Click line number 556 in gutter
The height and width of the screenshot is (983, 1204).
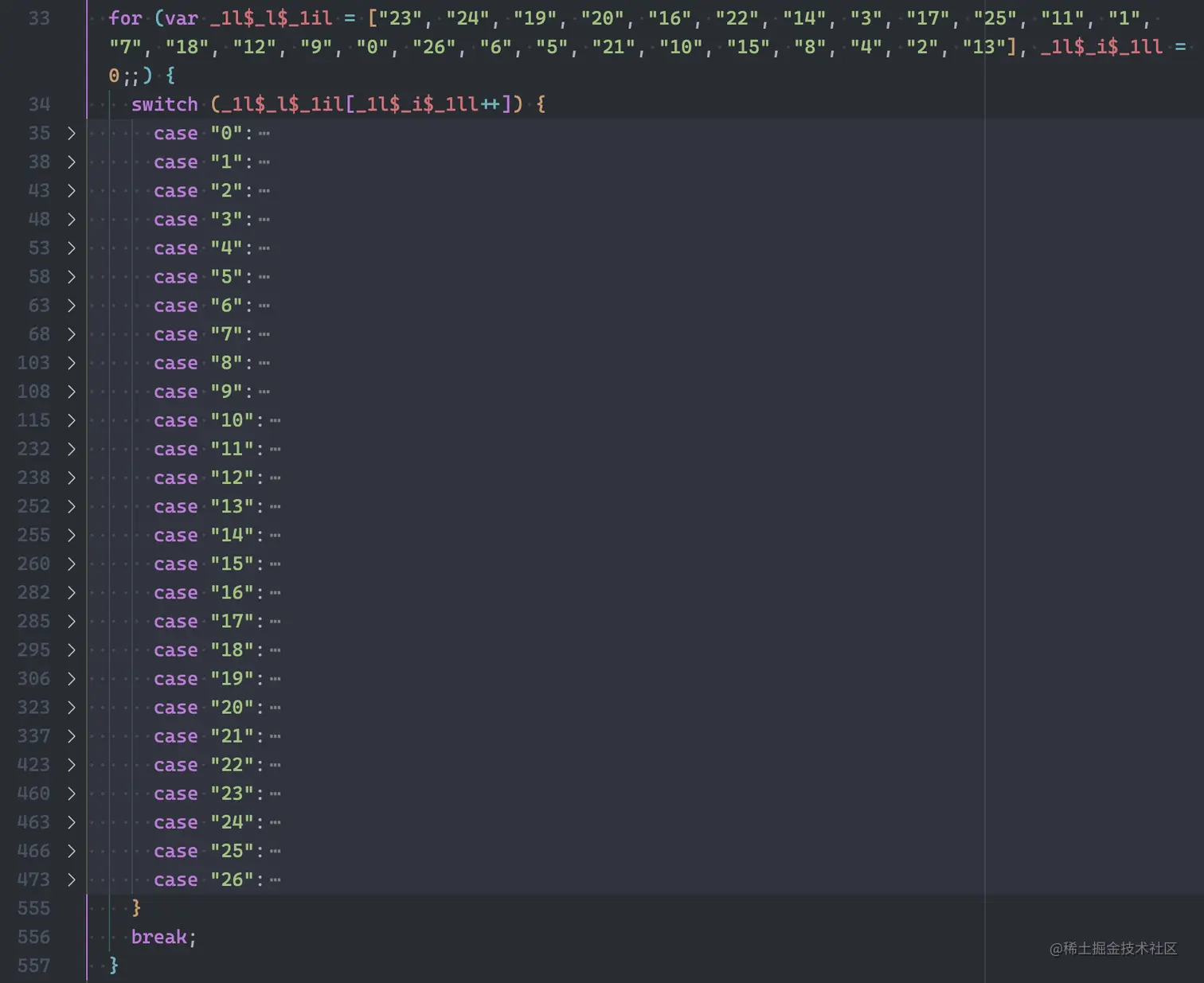tap(33, 937)
